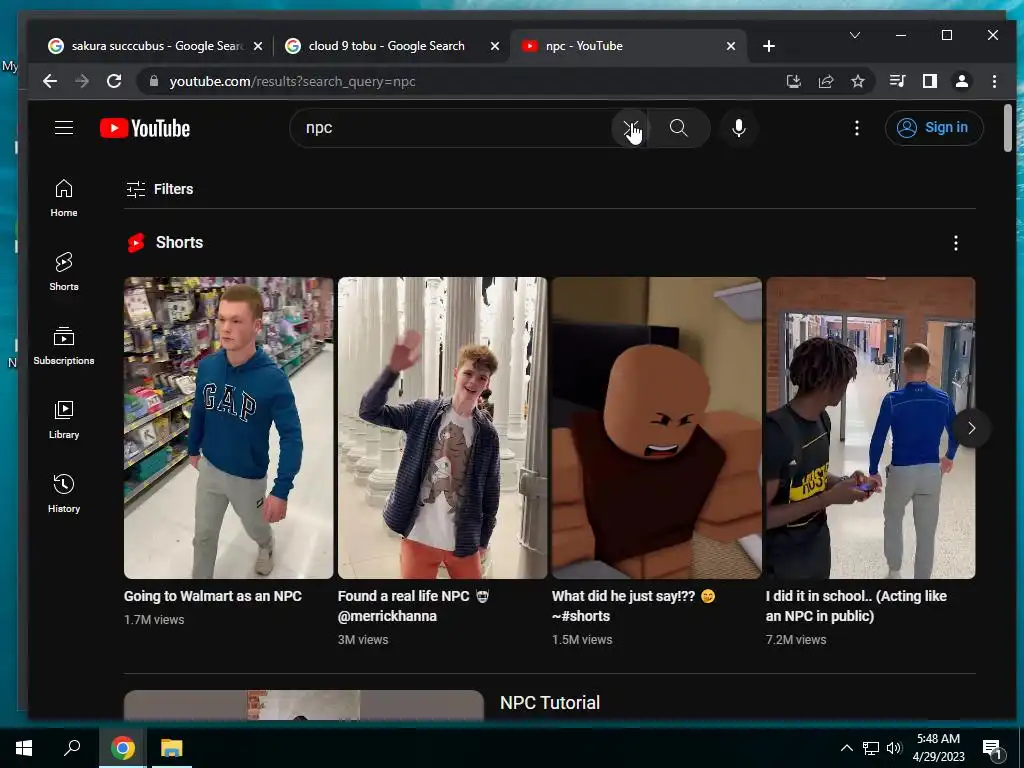Open network icon in tray
Image resolution: width=1024 pixels, height=768 pixels.
tap(871, 748)
